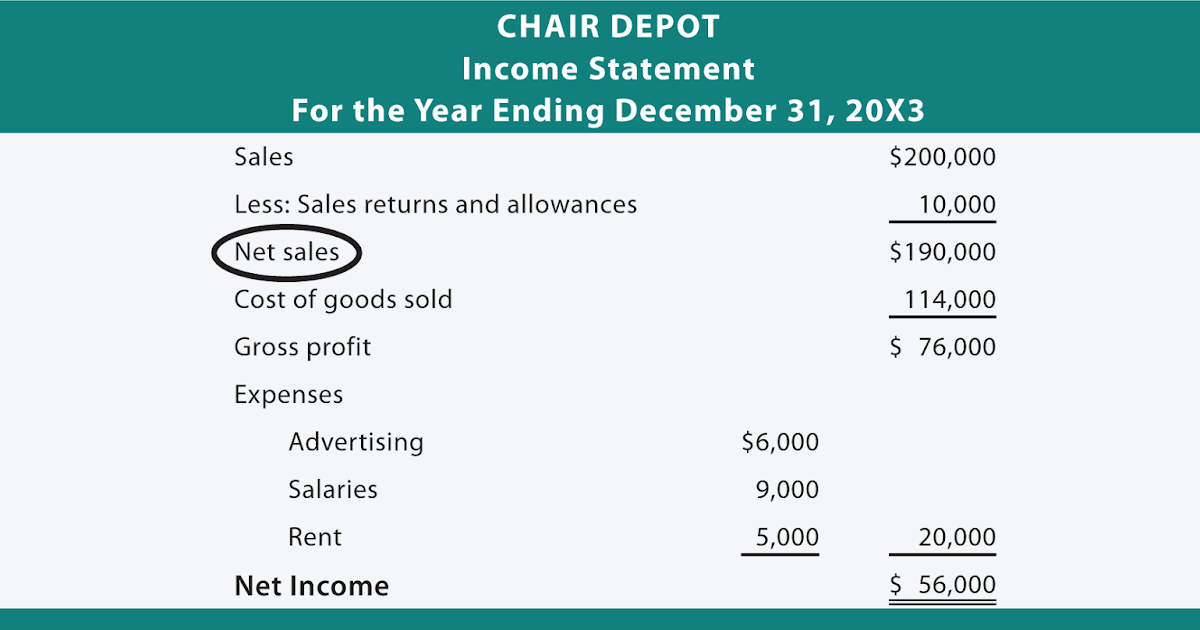
Task: Click the Gross profit label
Action: click(x=302, y=348)
